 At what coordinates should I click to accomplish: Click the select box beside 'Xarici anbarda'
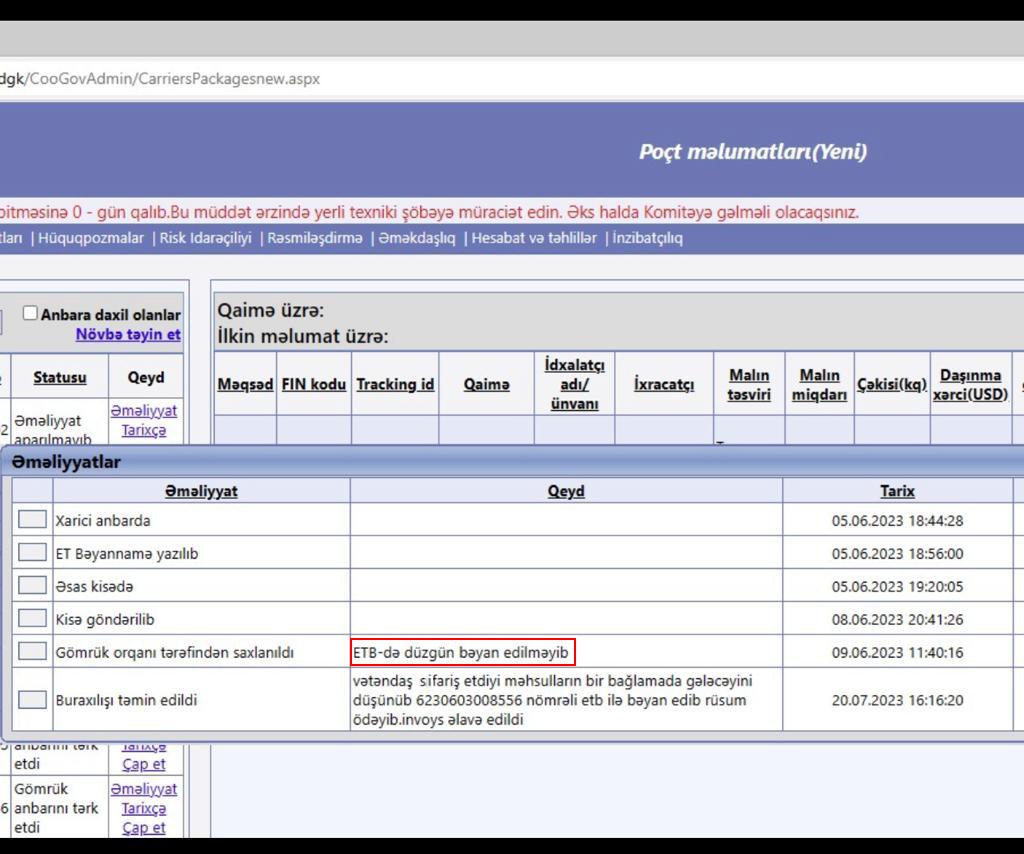point(32,520)
